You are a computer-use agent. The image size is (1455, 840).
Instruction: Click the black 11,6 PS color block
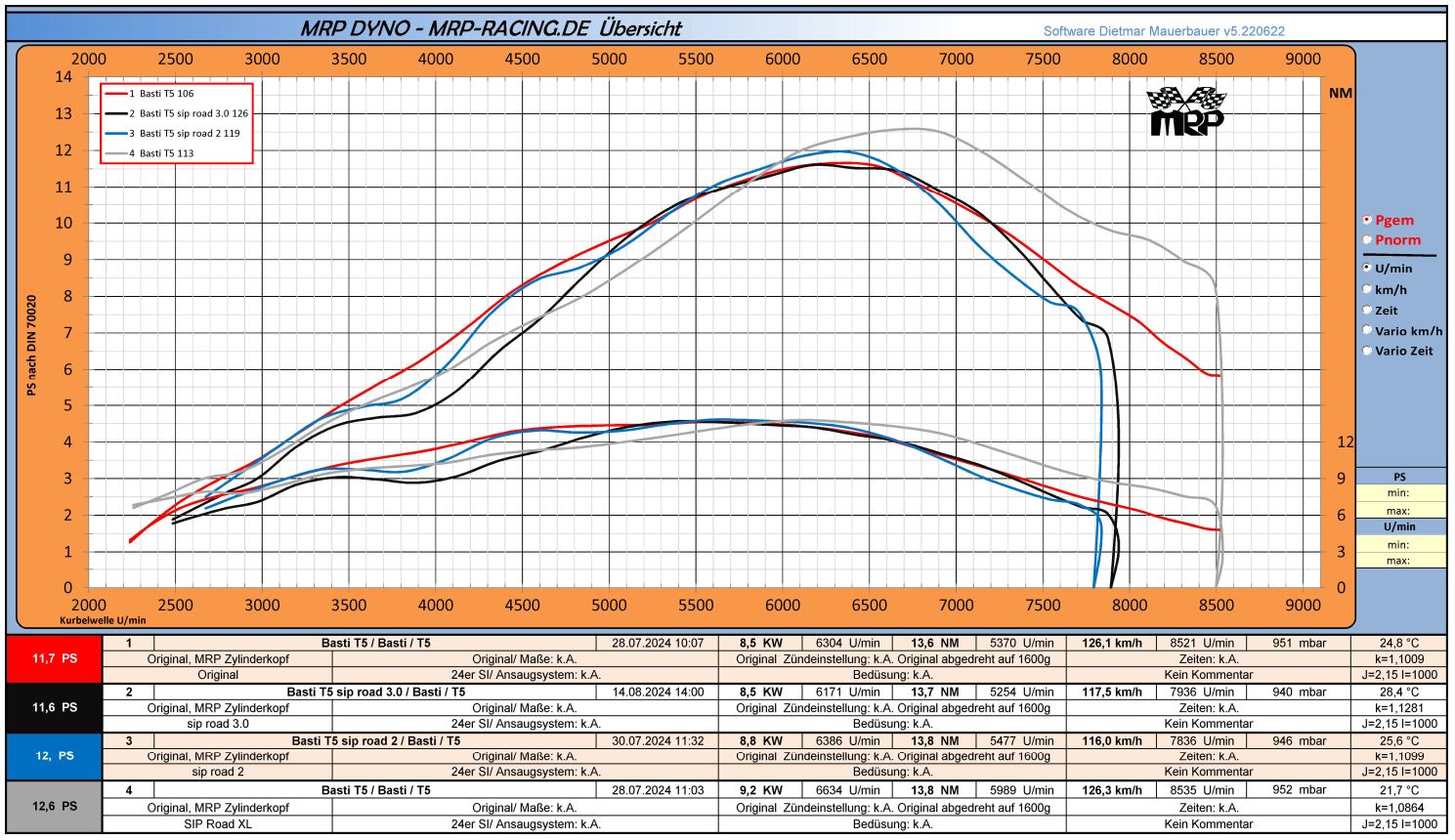pos(54,707)
